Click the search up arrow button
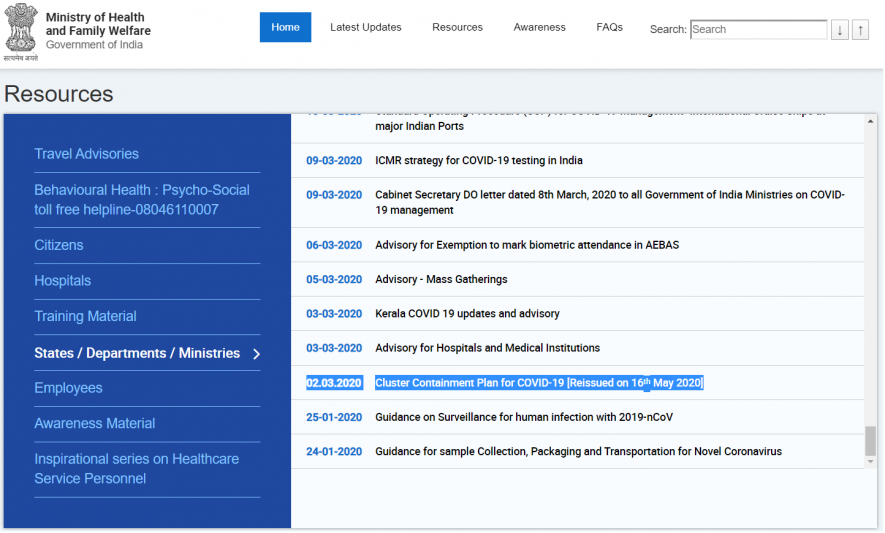Viewport: 885px width, 533px height. point(860,30)
